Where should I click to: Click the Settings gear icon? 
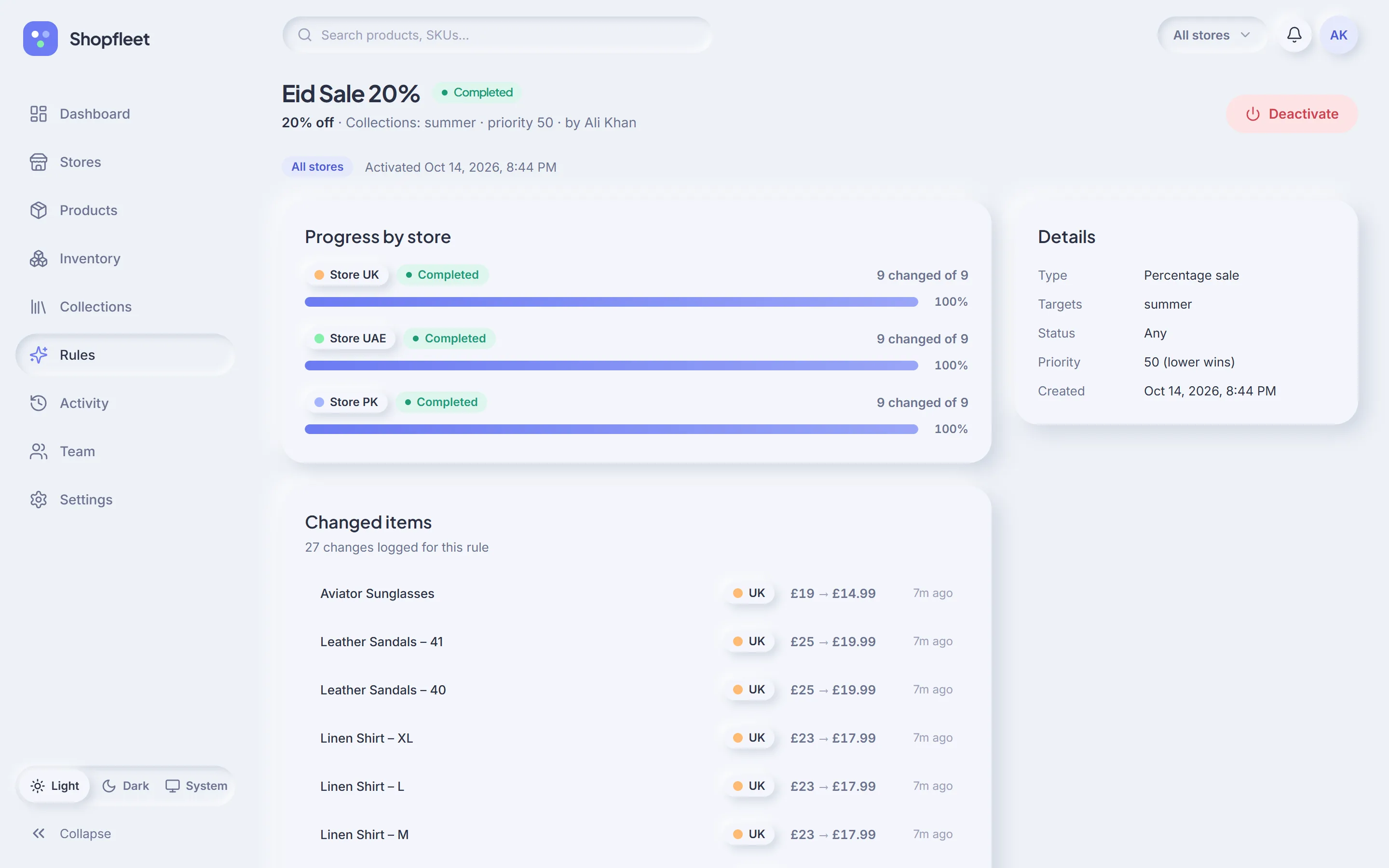(x=39, y=500)
